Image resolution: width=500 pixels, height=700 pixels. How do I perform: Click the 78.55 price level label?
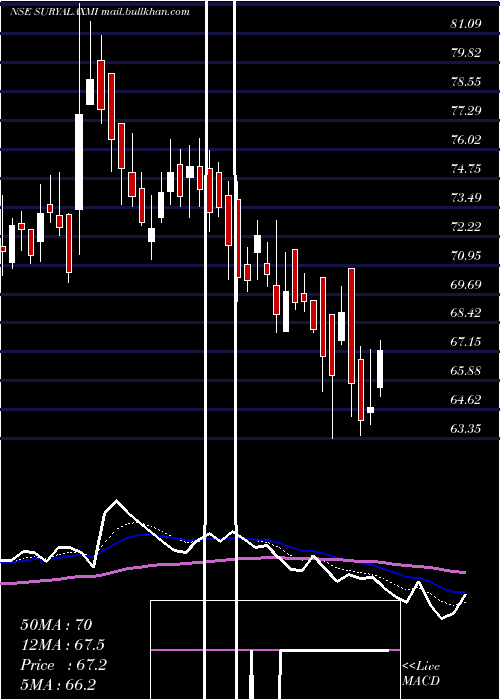[x=466, y=82]
